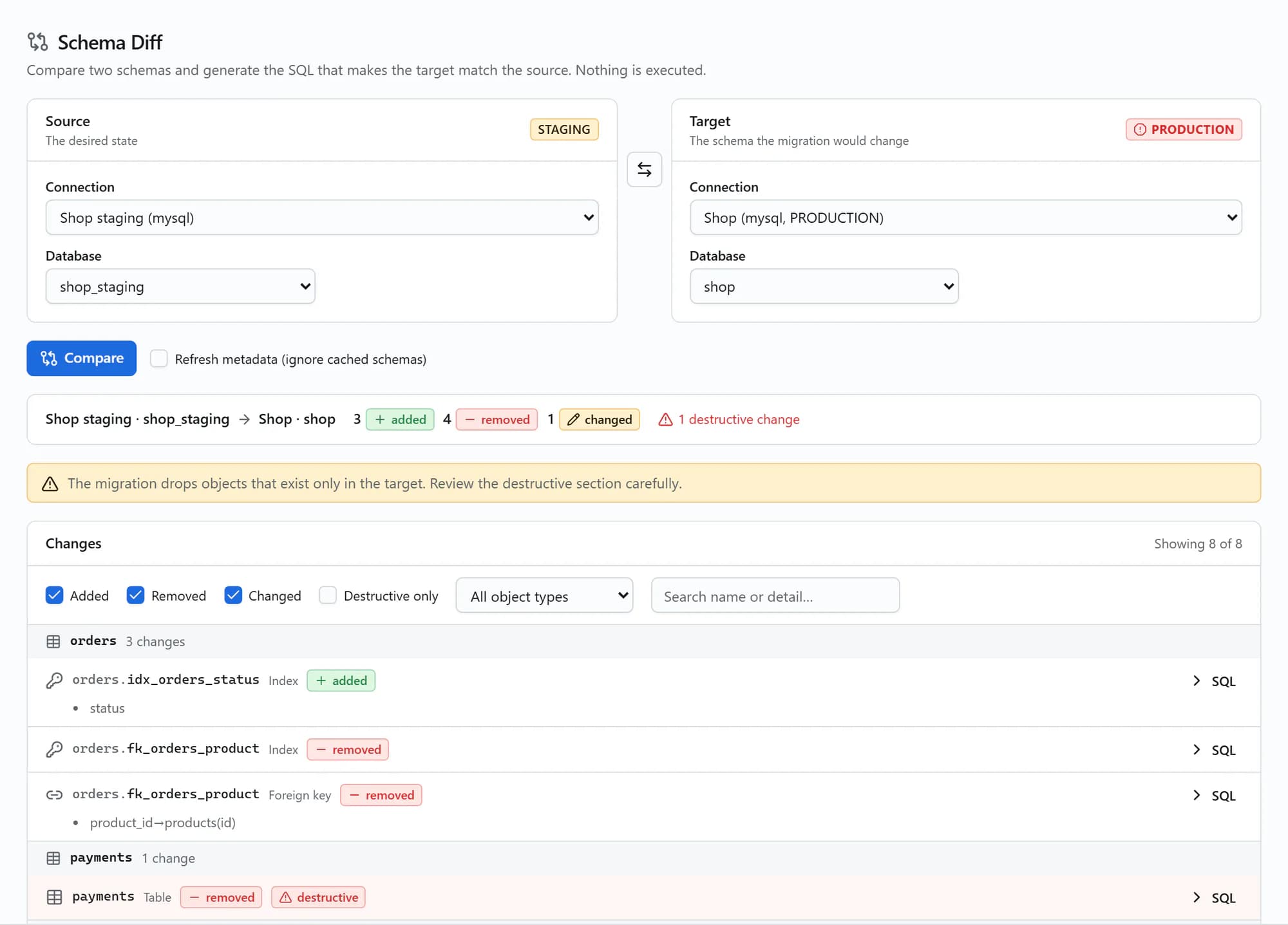Viewport: 1288px width, 925px height.
Task: Click the key icon for idx_orders_status index
Action: point(55,680)
